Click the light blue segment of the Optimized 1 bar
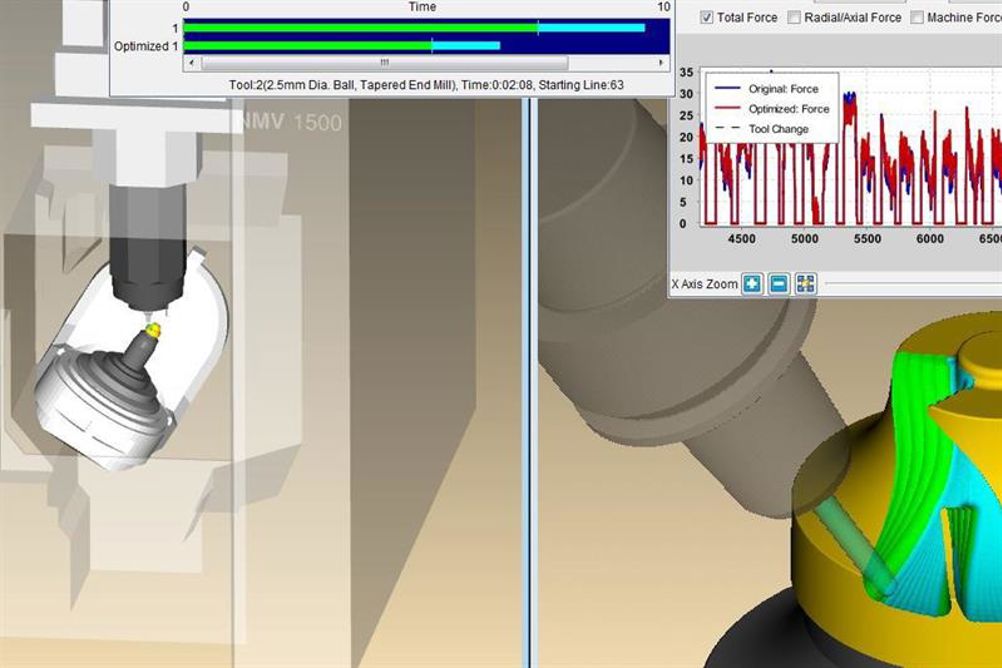The width and height of the screenshot is (1002, 668). pyautogui.click(x=466, y=46)
